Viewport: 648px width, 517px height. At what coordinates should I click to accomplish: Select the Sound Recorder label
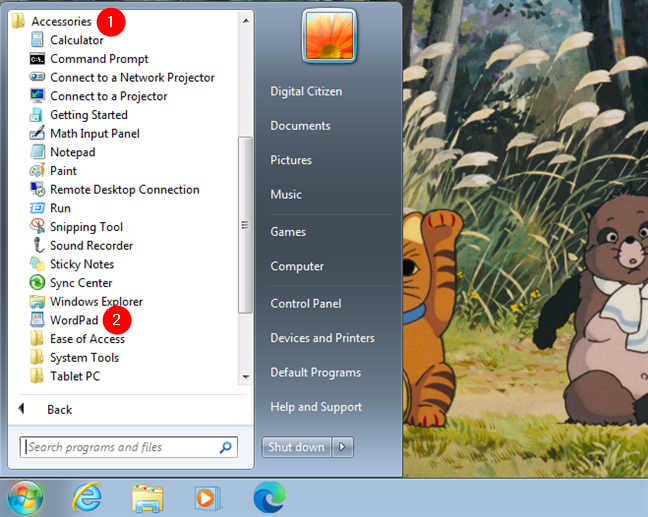tap(91, 245)
